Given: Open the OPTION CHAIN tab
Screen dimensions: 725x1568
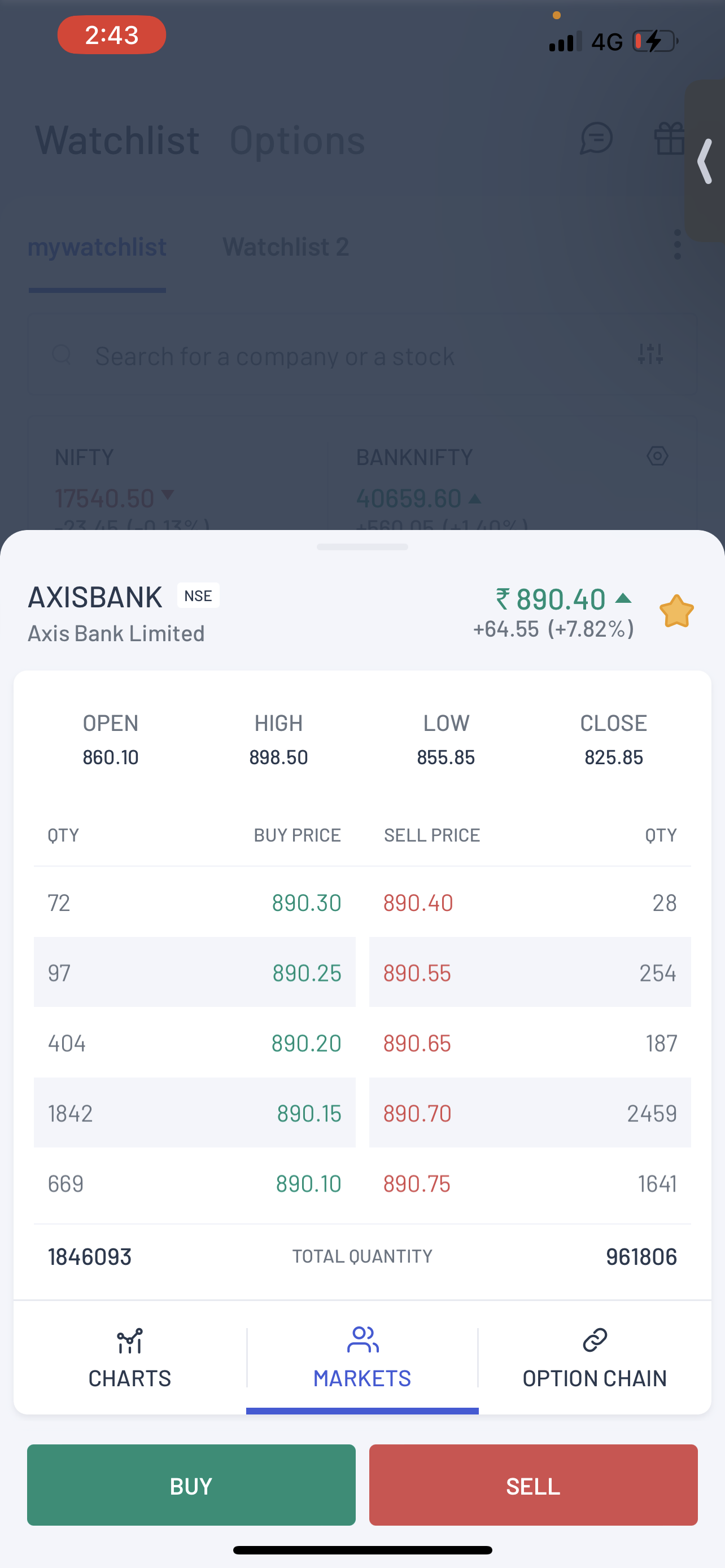Looking at the screenshot, I should pyautogui.click(x=595, y=1359).
